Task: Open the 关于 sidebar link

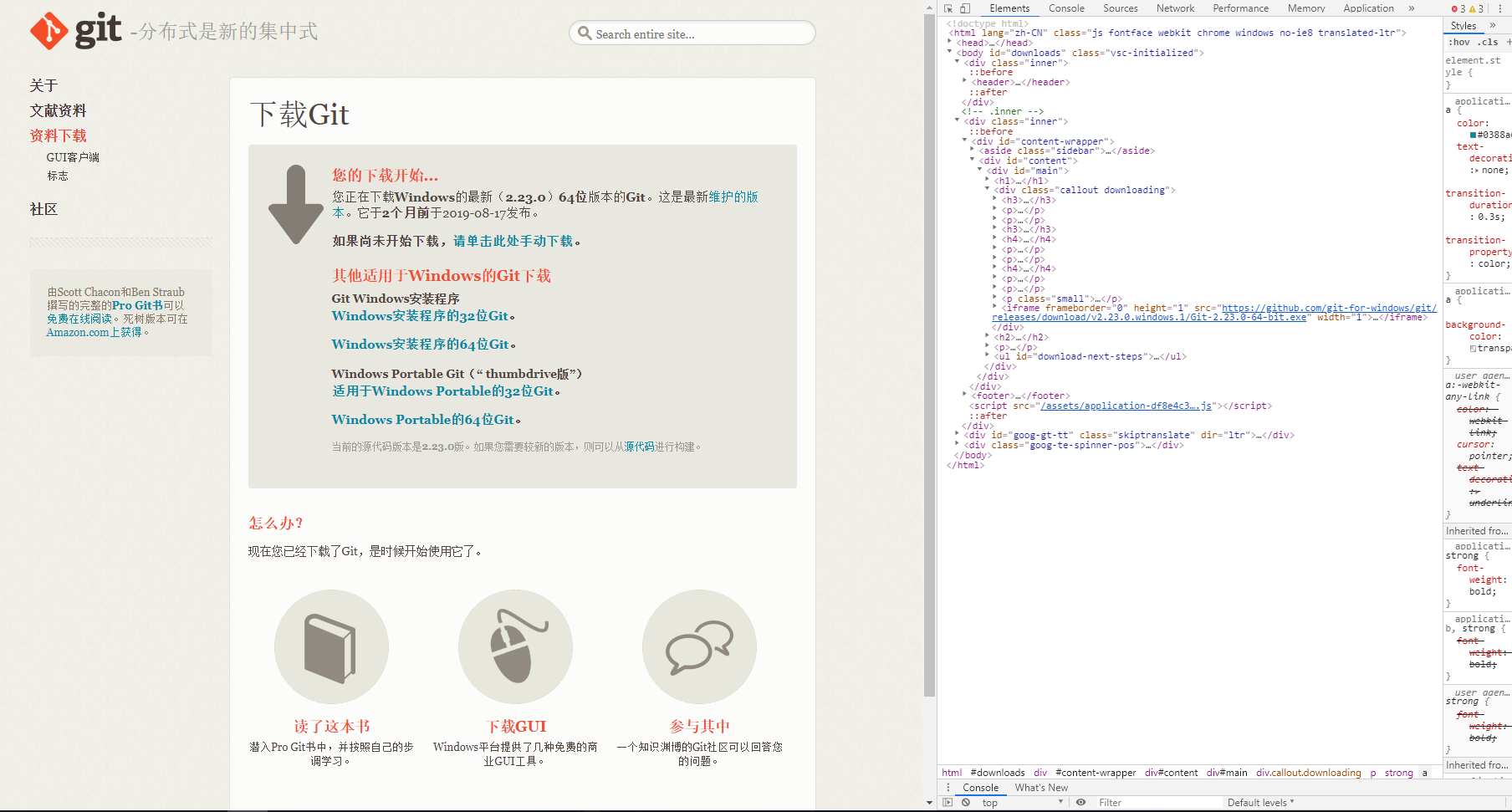Action: point(43,85)
